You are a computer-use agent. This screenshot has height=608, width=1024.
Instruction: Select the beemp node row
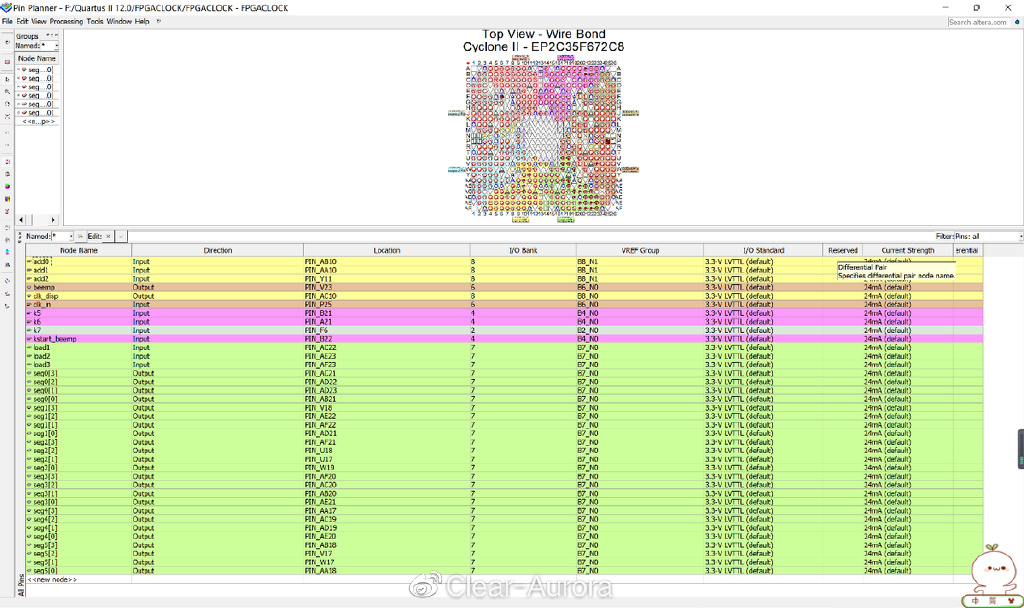504,287
